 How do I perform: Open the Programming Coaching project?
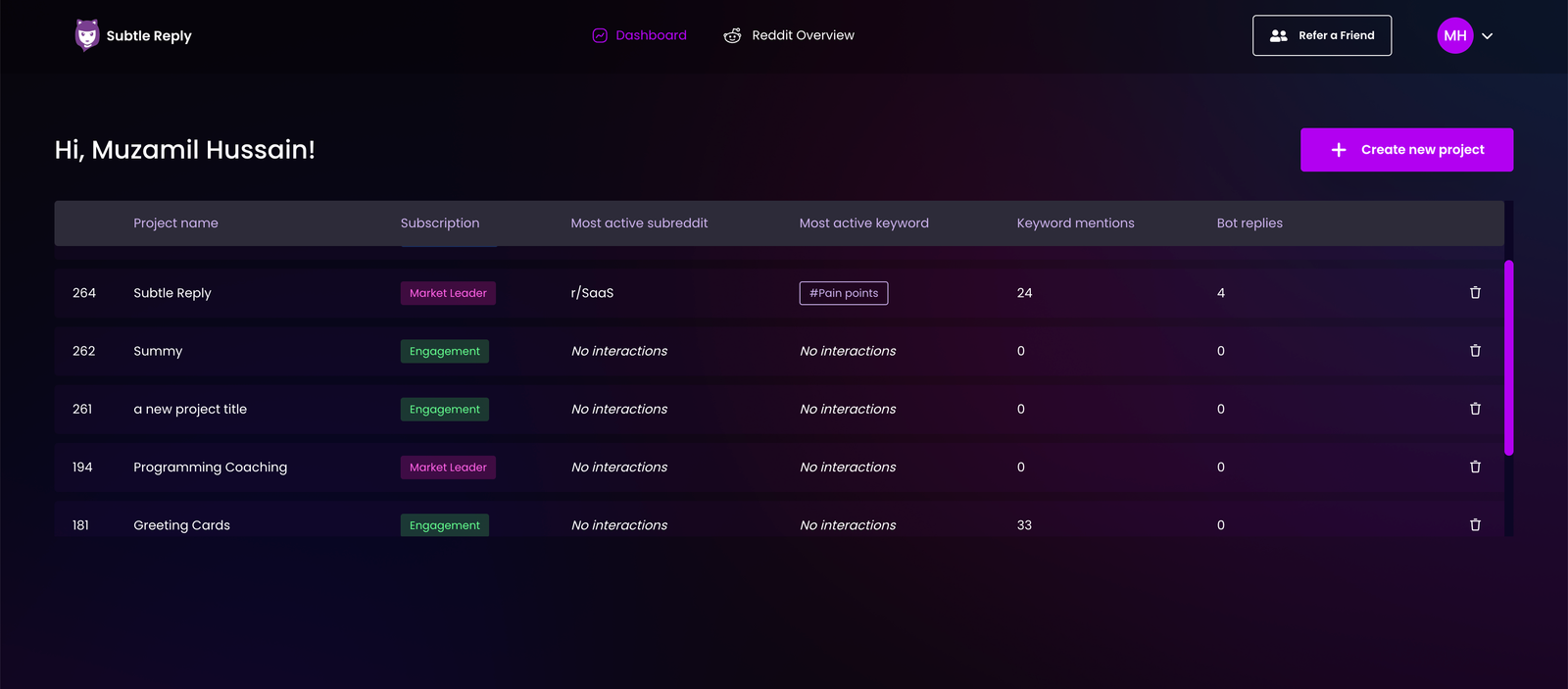click(778, 468)
